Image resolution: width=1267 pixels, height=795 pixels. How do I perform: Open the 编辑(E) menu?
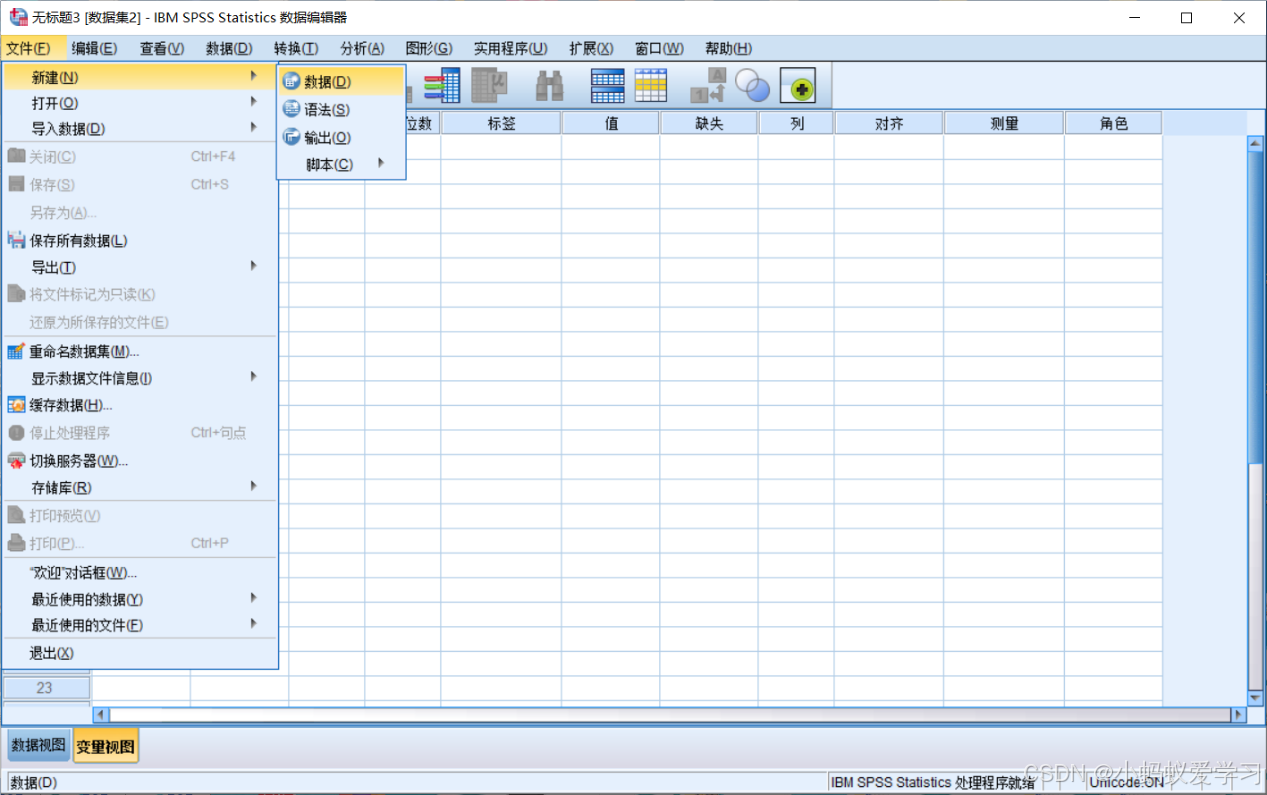(x=94, y=48)
